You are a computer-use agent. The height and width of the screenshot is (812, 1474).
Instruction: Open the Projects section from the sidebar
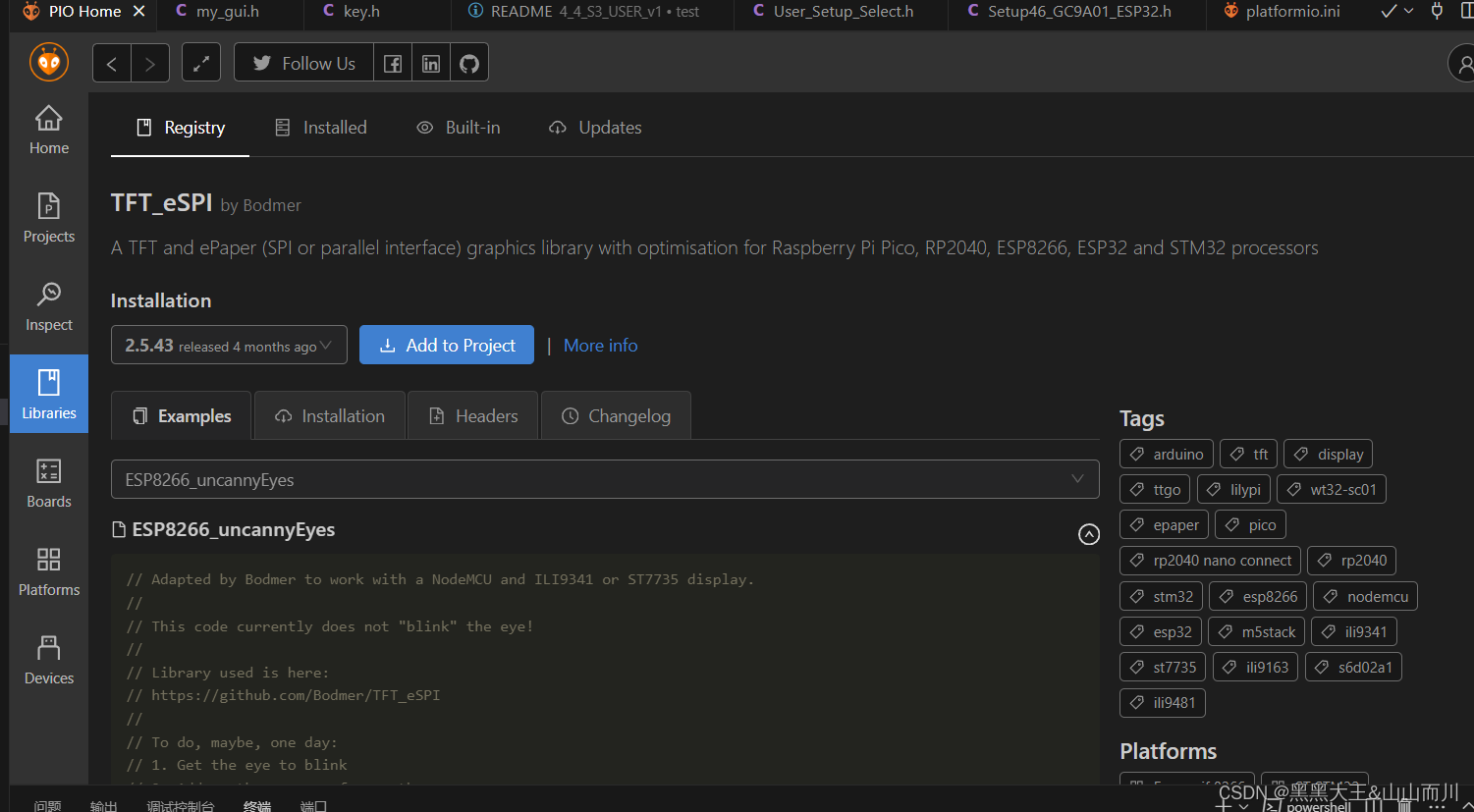48,218
